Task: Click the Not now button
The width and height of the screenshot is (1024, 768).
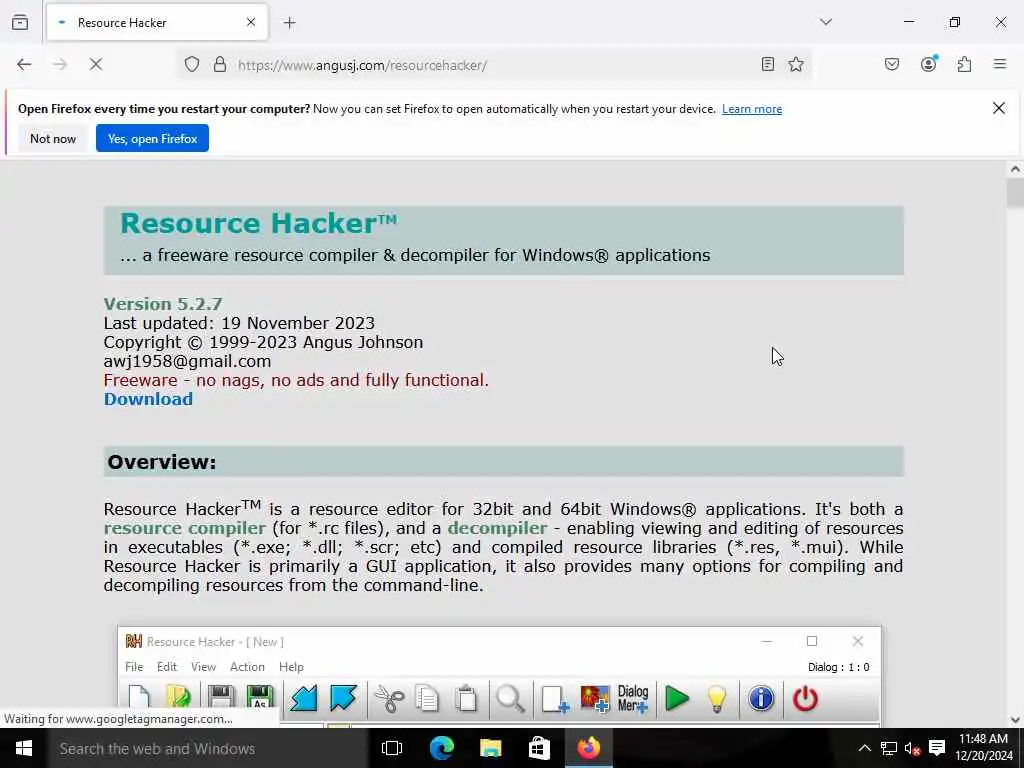Action: [53, 138]
